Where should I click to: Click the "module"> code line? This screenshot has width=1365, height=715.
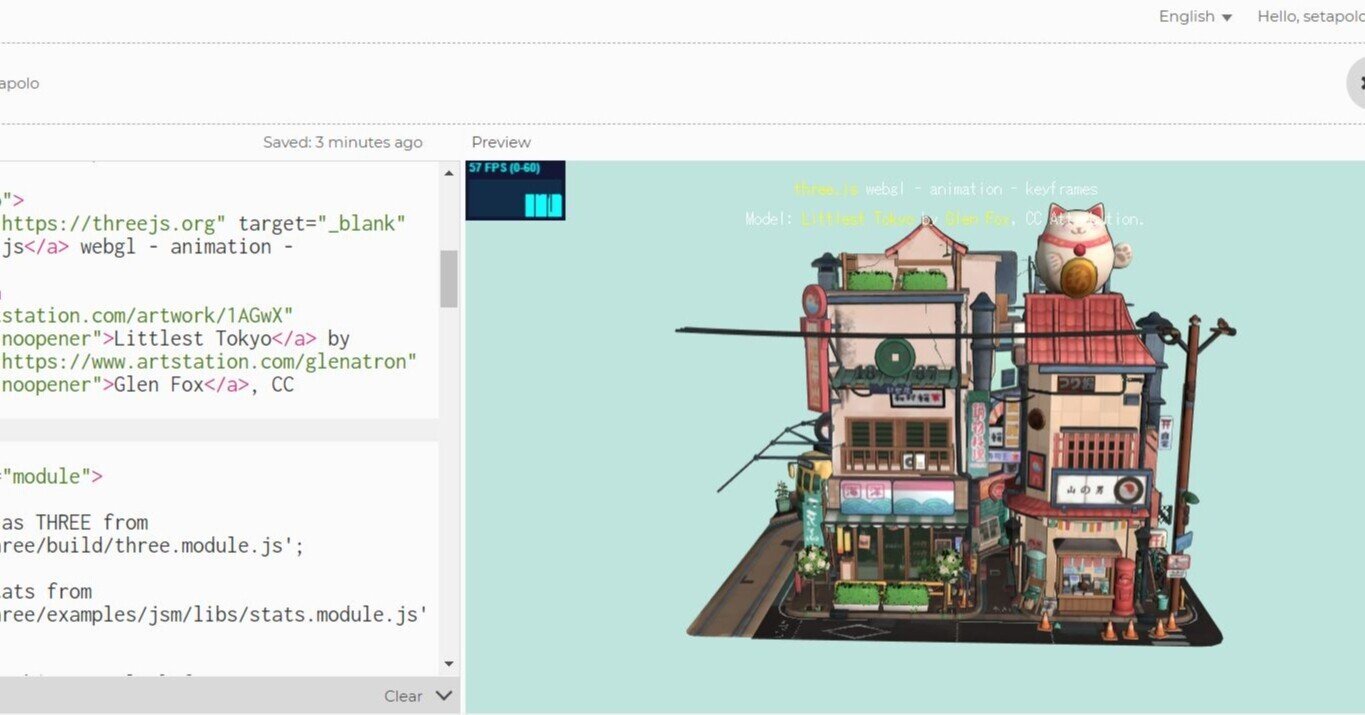pos(51,477)
